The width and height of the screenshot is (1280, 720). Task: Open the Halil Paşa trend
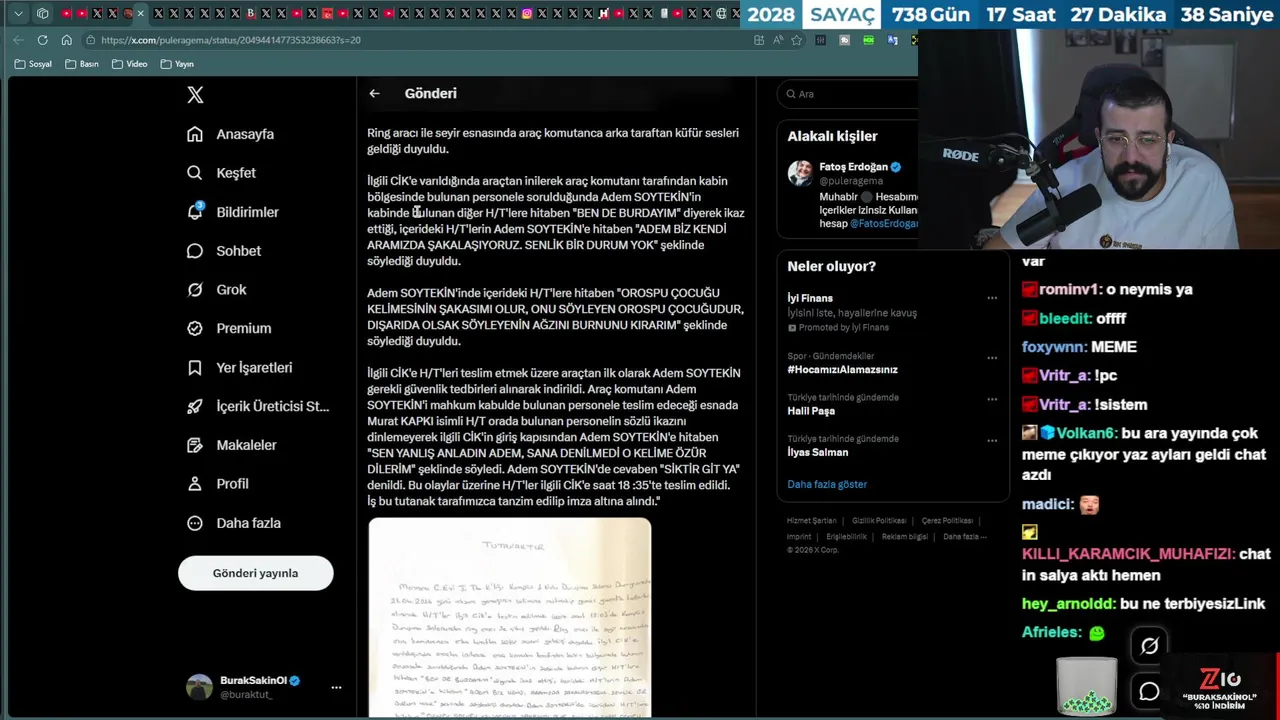[x=811, y=411]
